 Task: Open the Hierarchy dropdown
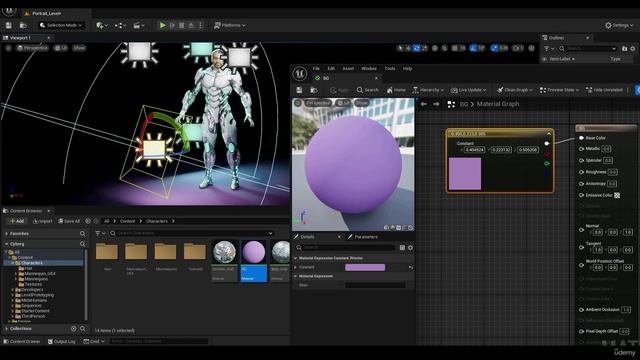coord(428,90)
